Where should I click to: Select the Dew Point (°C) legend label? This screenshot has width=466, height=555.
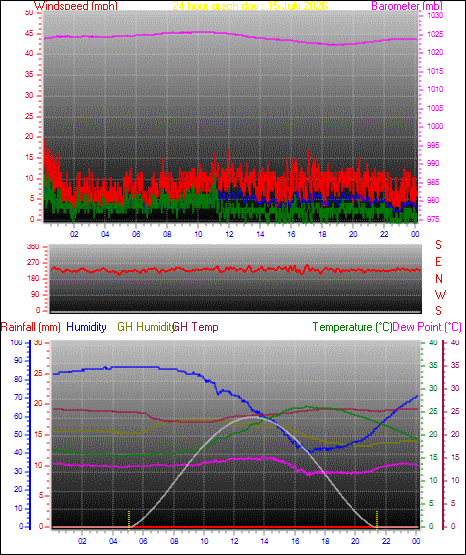427,327
